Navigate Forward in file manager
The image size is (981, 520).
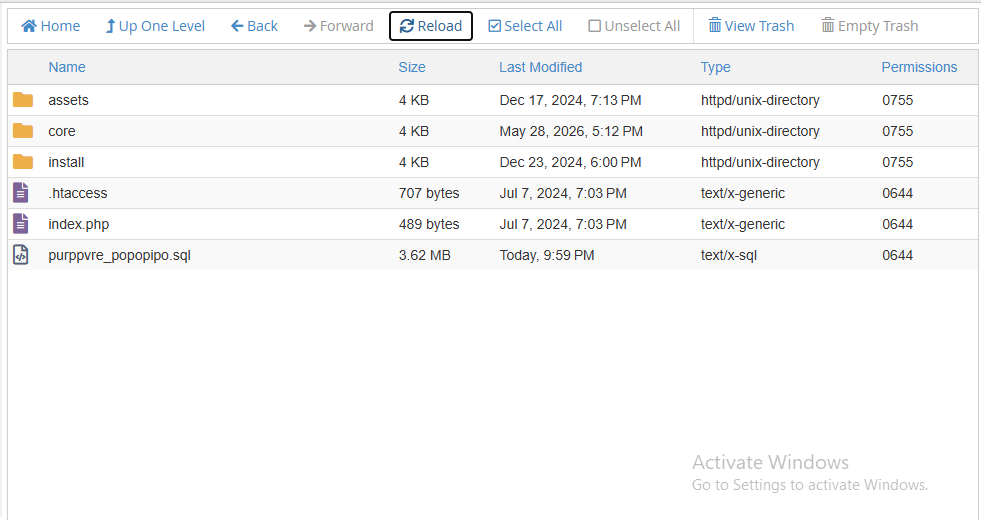(338, 26)
